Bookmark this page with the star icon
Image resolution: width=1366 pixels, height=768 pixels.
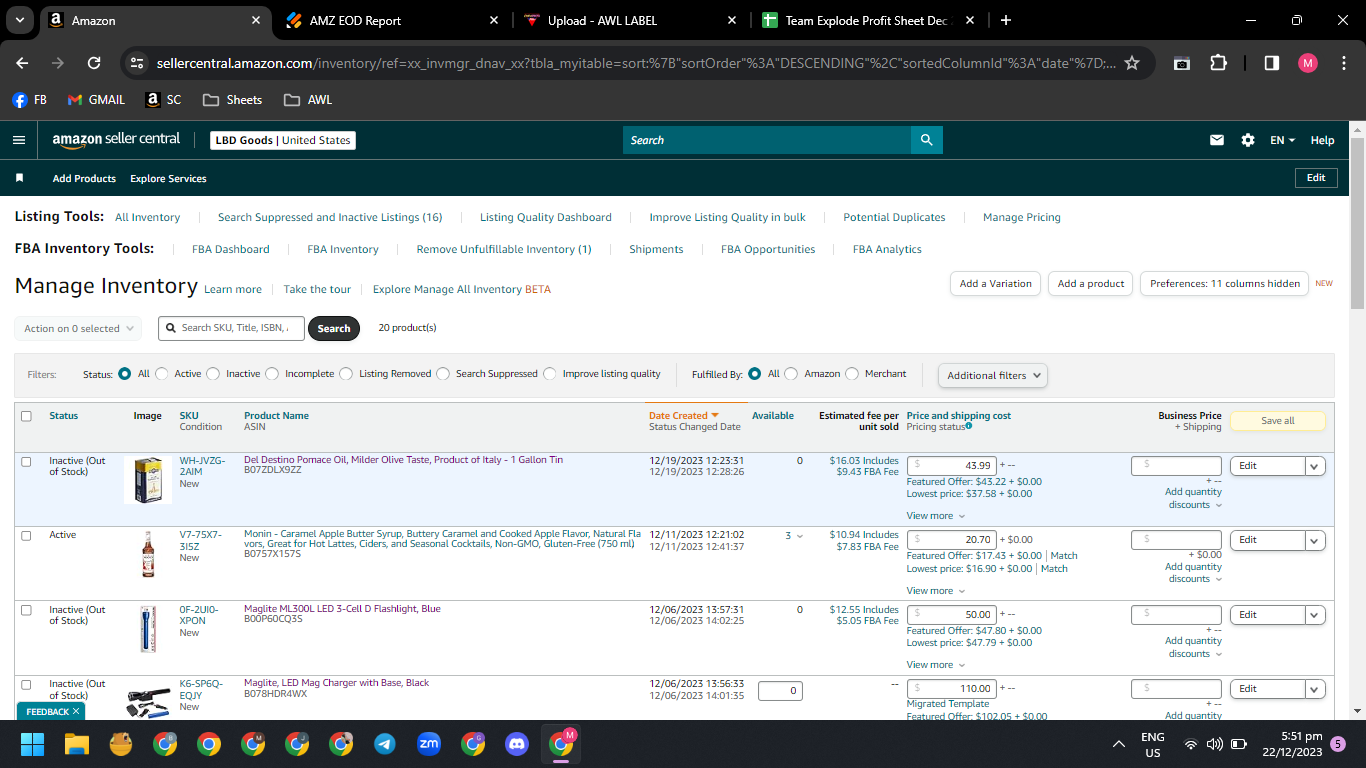pos(1132,63)
